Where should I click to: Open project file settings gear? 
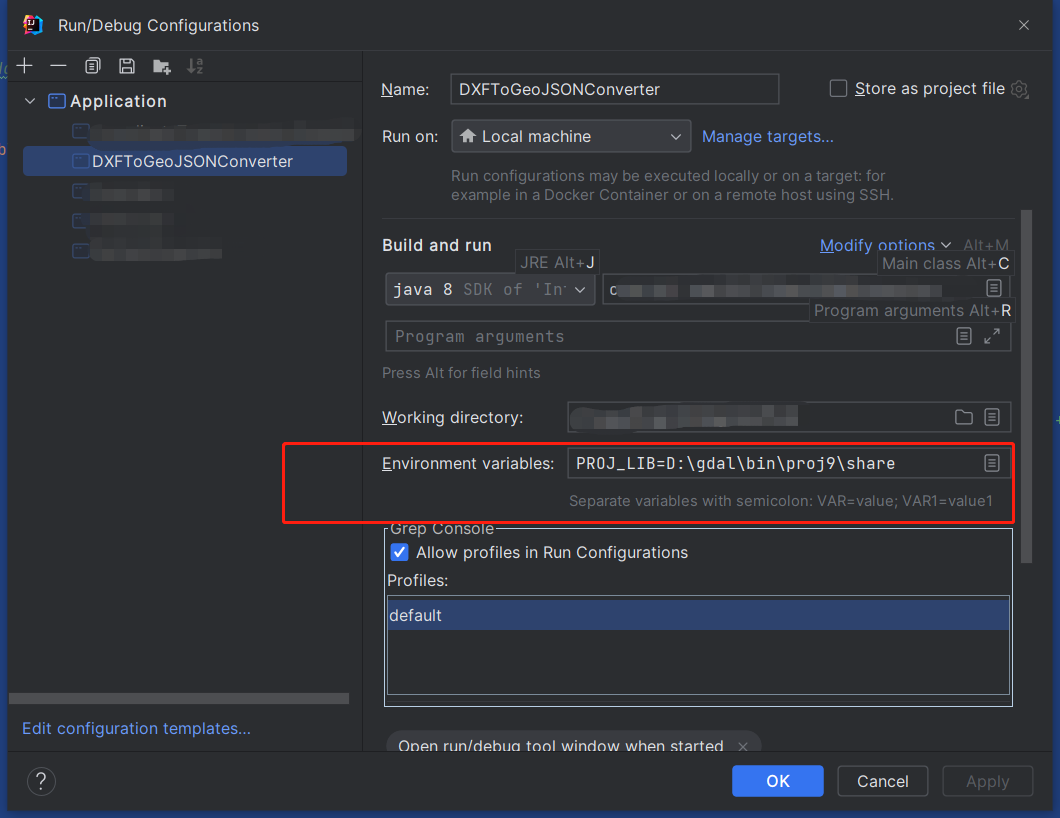pyautogui.click(x=1019, y=89)
